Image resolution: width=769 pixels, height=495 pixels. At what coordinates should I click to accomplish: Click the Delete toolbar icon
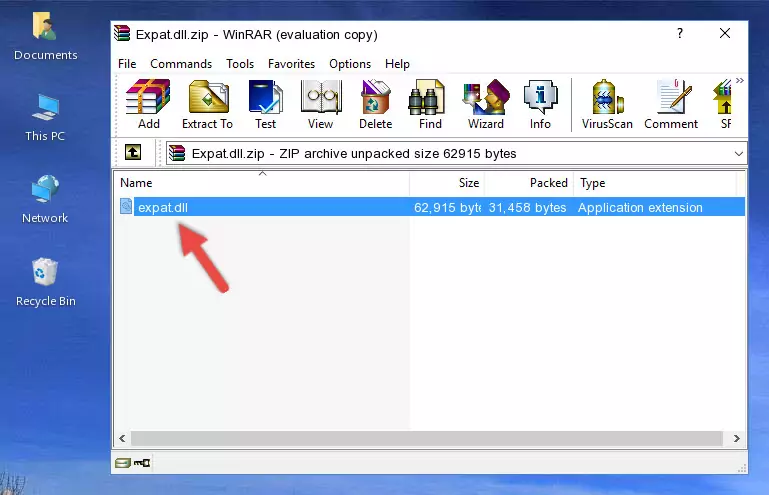point(376,104)
